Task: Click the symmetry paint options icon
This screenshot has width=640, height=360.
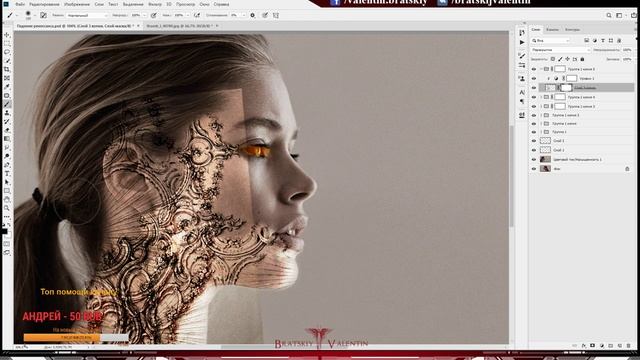Action: tap(276, 15)
